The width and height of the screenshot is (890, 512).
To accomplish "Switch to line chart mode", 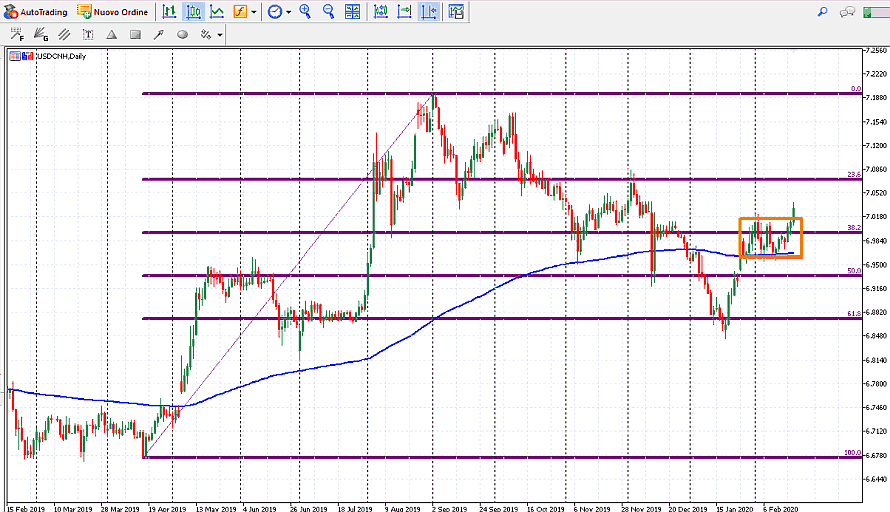I will [x=216, y=12].
